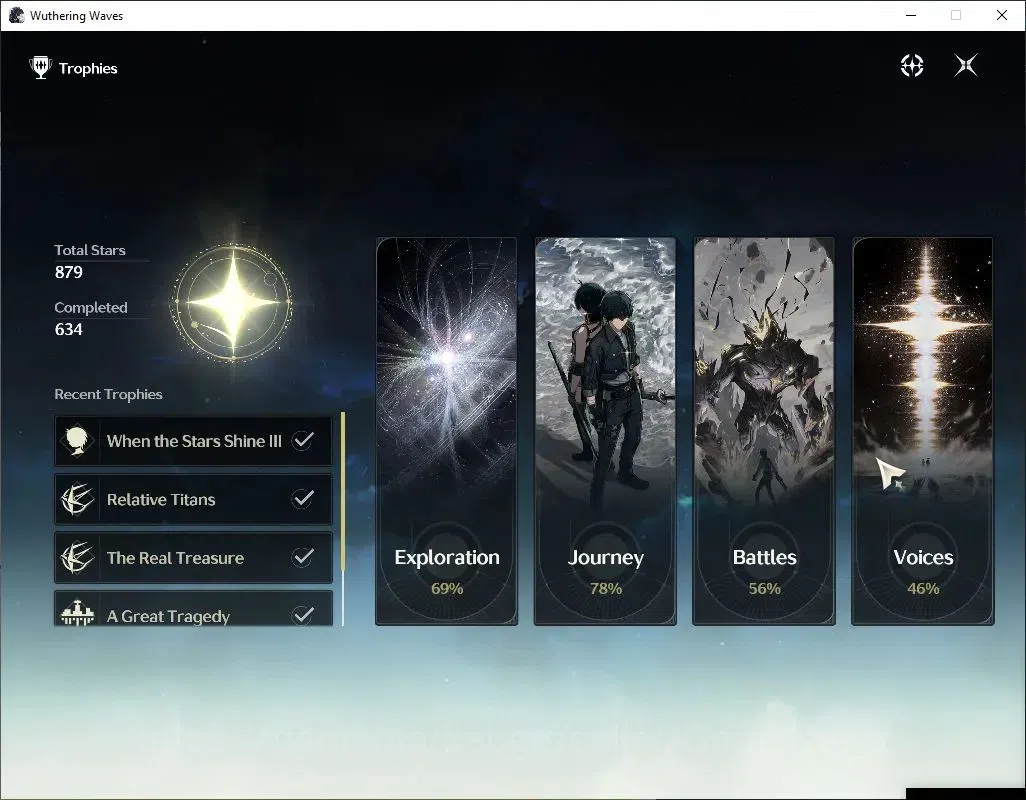The image size is (1026, 800).
Task: Click checkmark on When the Stars Shine III
Action: pos(302,440)
